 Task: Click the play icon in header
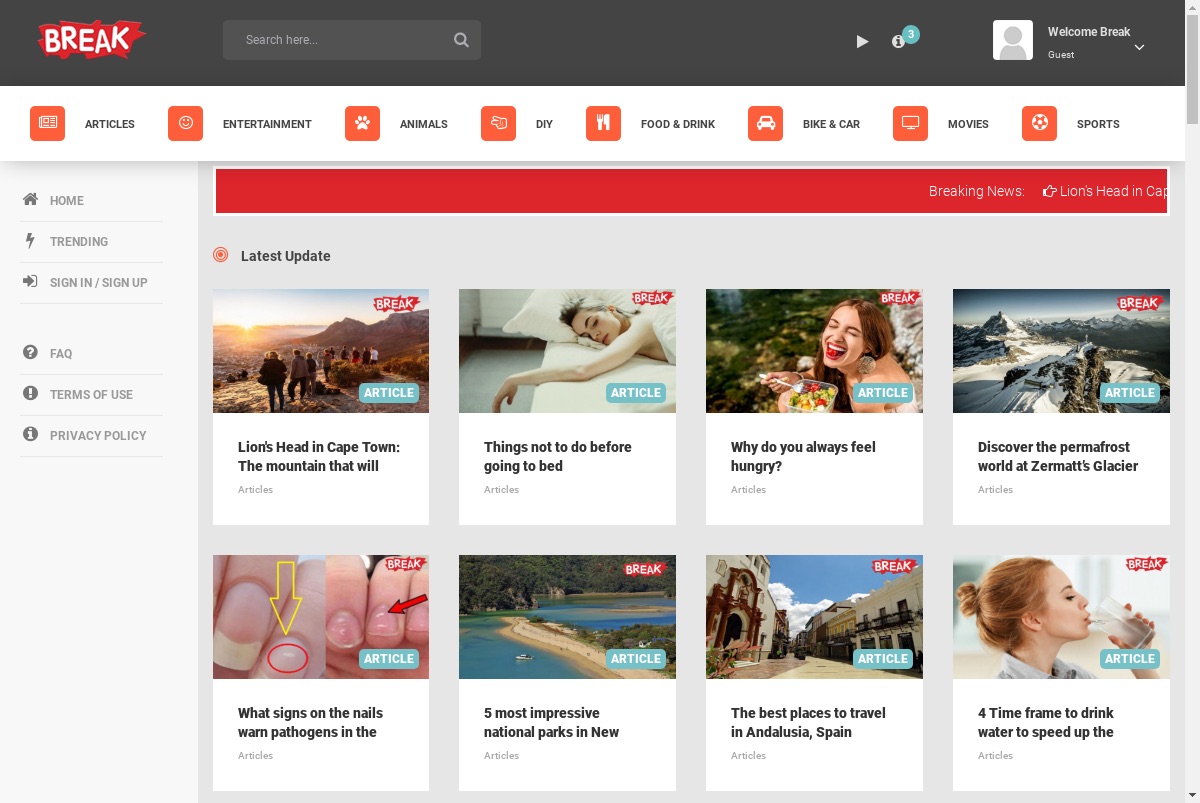(x=862, y=41)
